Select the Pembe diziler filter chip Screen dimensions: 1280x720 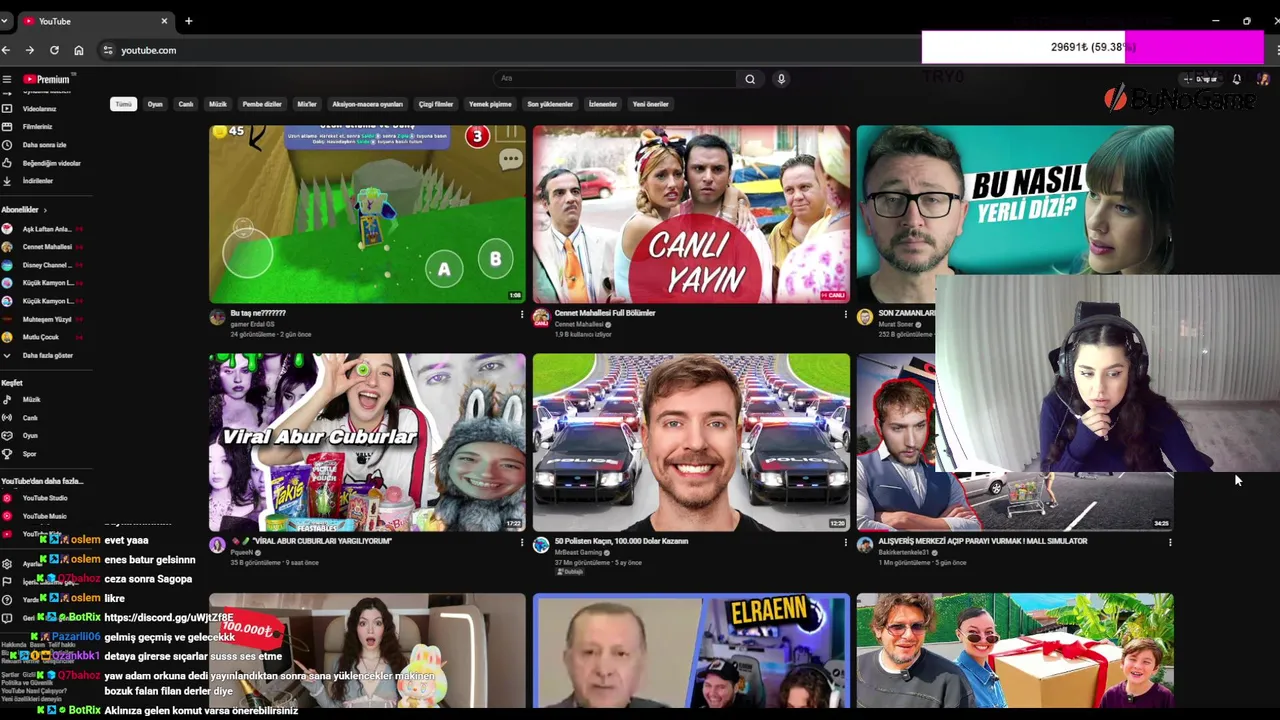262,104
